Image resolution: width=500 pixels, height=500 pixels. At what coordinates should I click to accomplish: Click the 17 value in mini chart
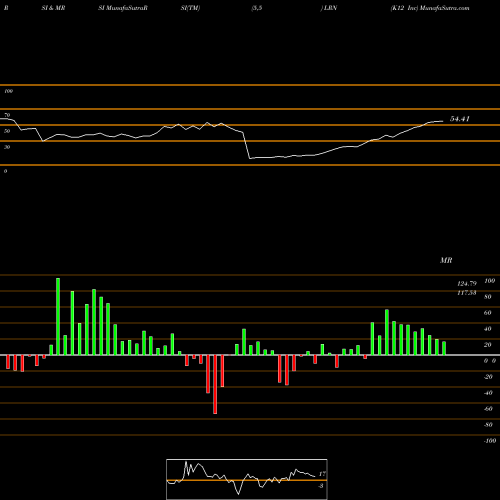(322, 474)
